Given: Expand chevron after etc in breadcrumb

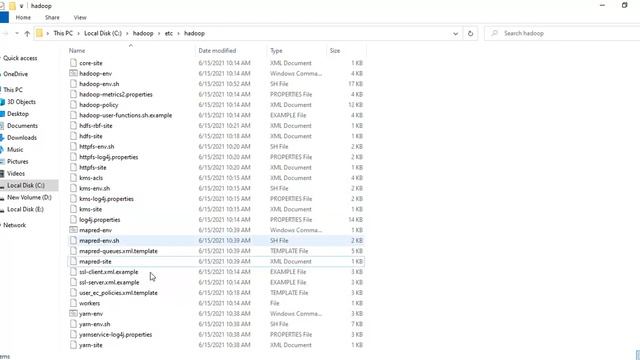Looking at the screenshot, I should click(x=178, y=33).
